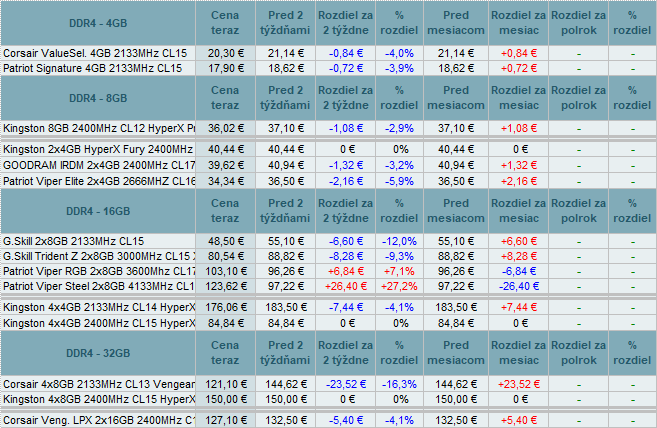Click the current price 80,54 €
The width and height of the screenshot is (657, 428).
[x=226, y=256]
